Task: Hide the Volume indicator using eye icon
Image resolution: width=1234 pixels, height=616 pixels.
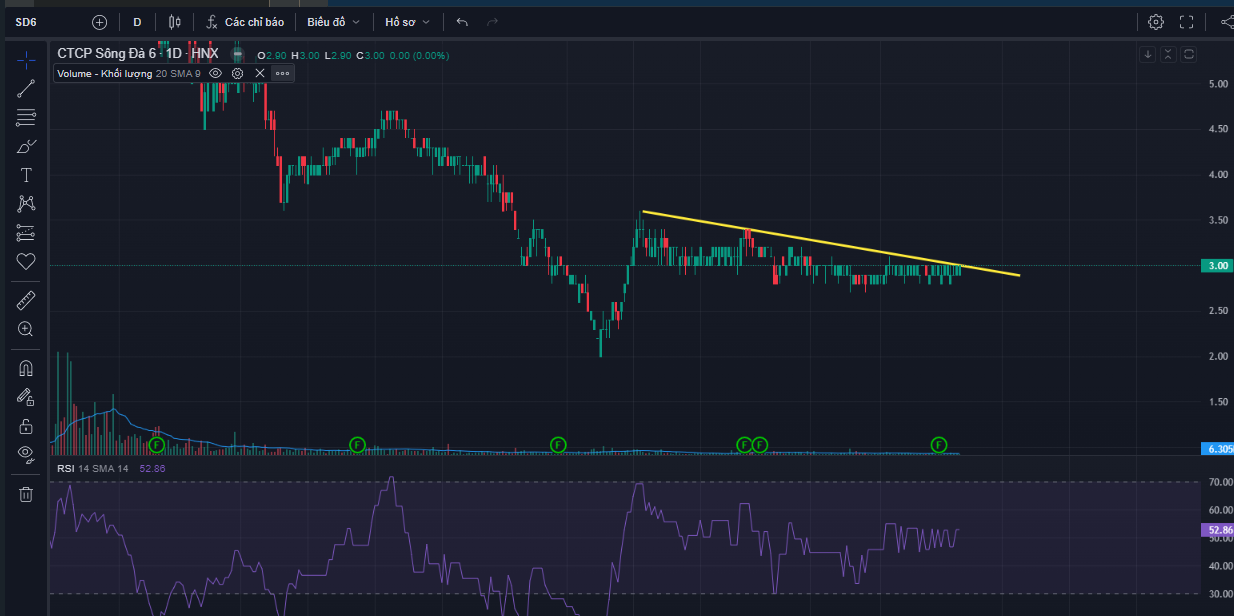Action: coord(215,73)
